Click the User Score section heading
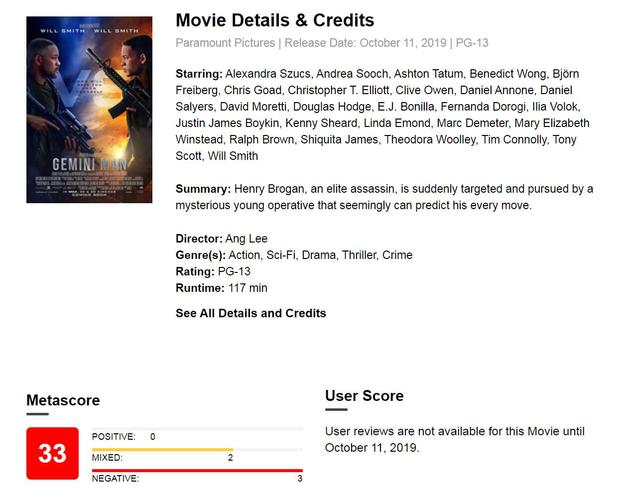620x504 pixels. pyautogui.click(x=364, y=396)
